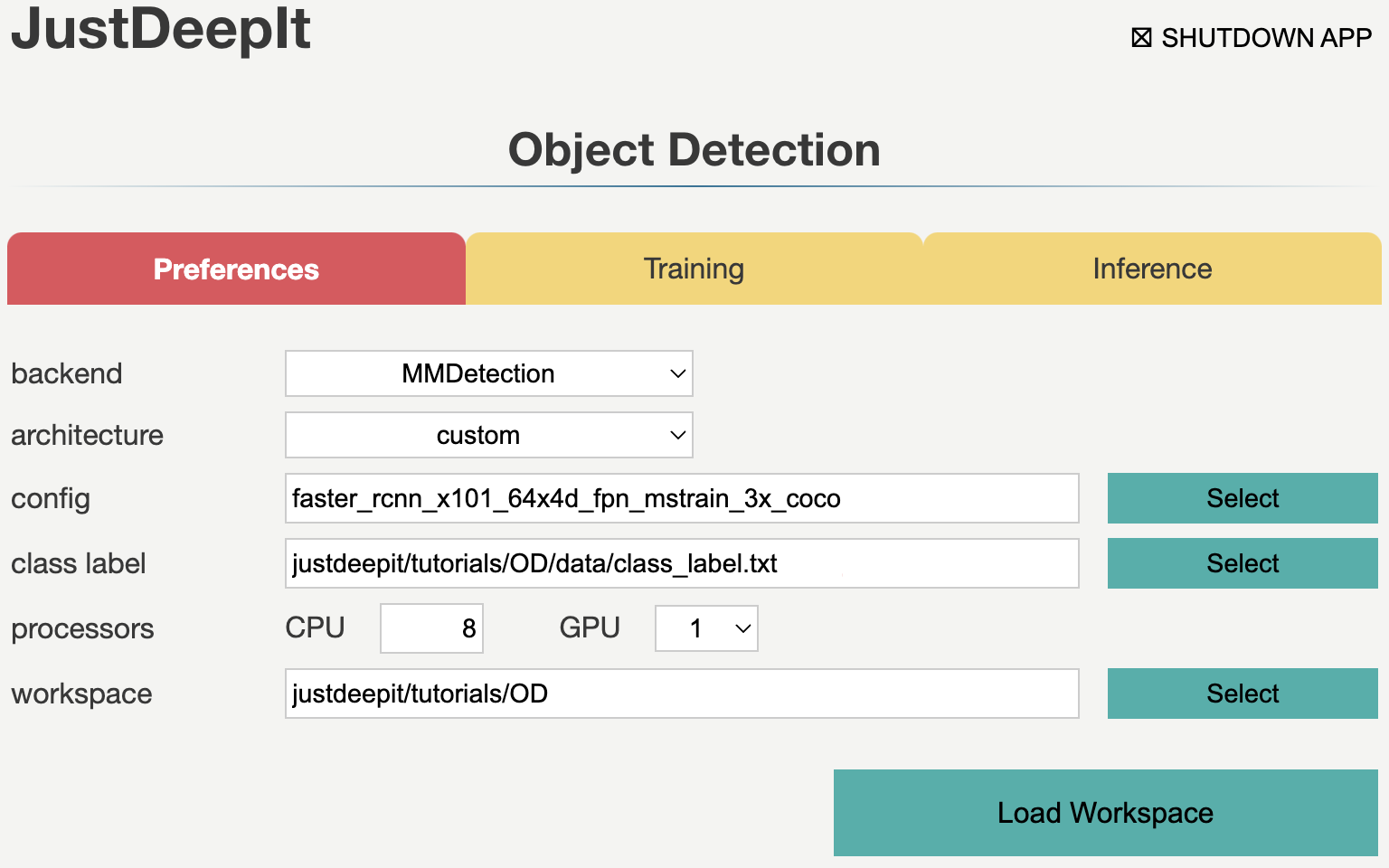This screenshot has height=868, width=1389.
Task: Click the workspace path input field
Action: point(682,693)
